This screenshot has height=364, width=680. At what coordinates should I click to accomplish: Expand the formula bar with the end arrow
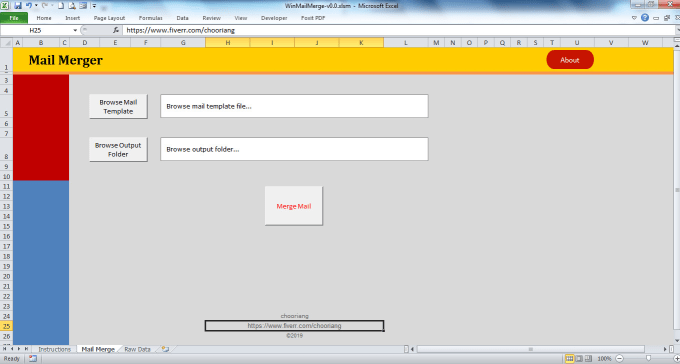tap(677, 30)
